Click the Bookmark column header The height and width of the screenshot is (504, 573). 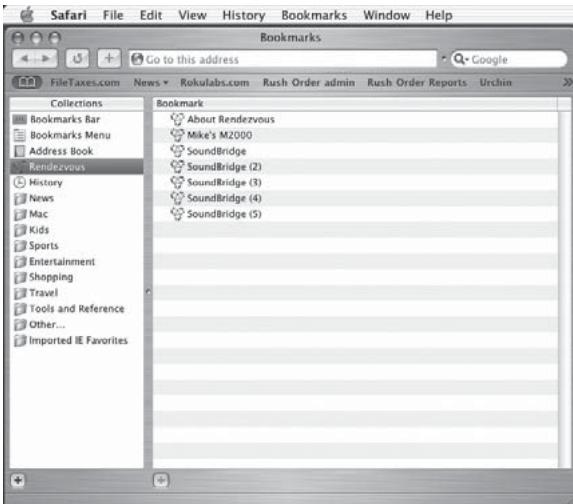(x=355, y=103)
